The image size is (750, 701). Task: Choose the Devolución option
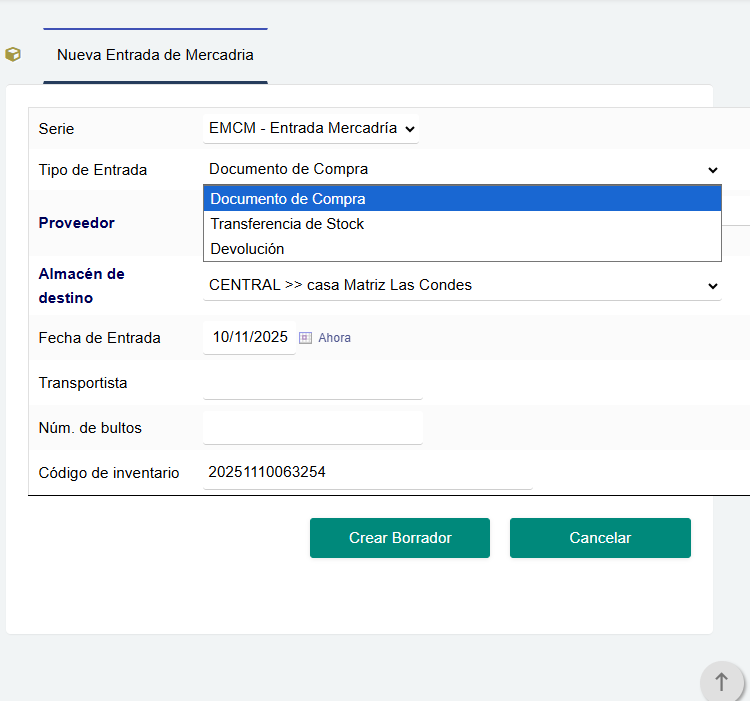(462, 249)
